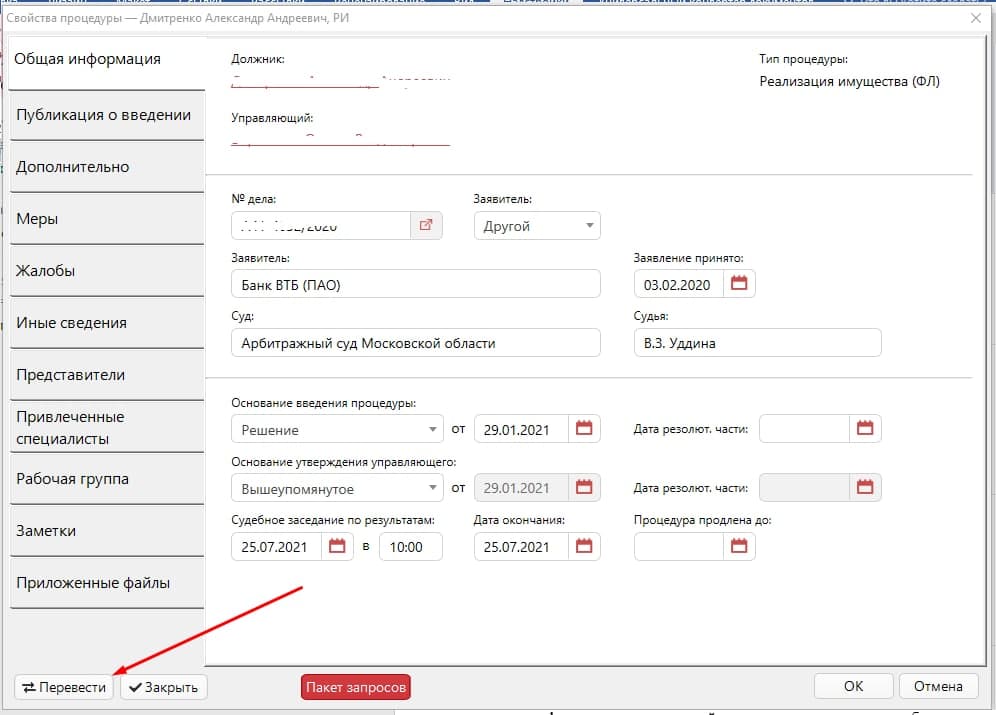Open calendar for Судебное заседание date
This screenshot has height=715, width=996.
(x=338, y=546)
